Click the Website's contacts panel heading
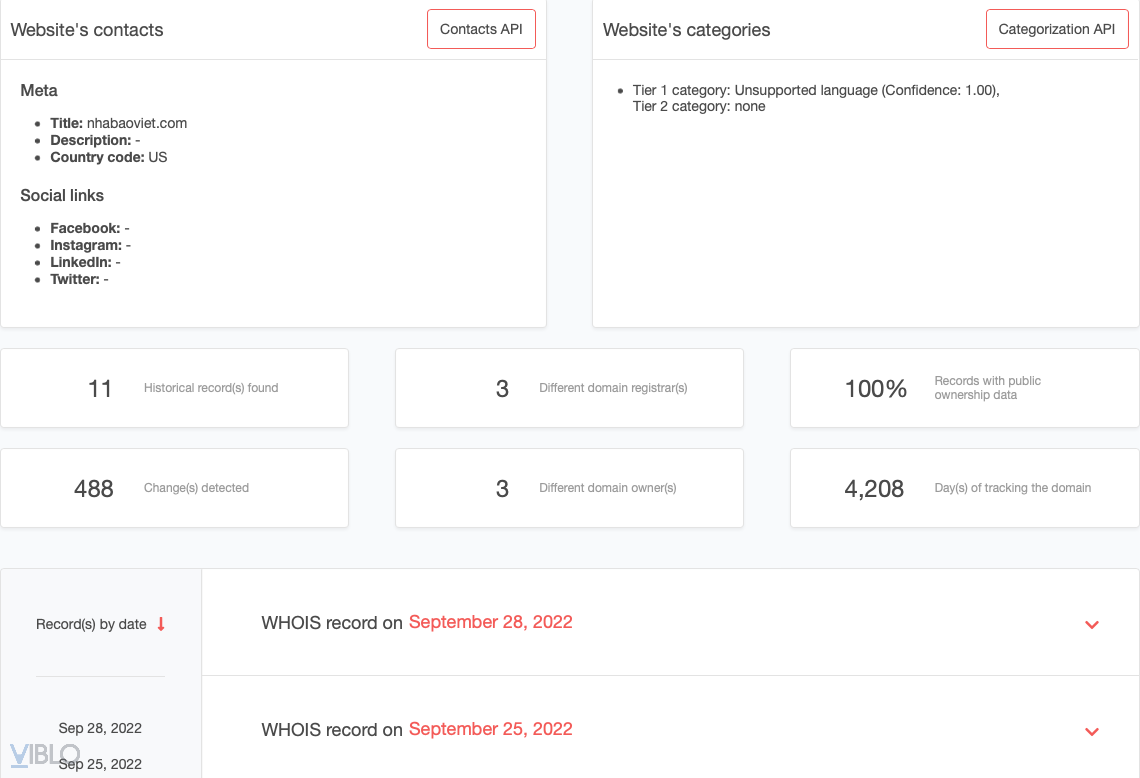 pyautogui.click(x=87, y=30)
